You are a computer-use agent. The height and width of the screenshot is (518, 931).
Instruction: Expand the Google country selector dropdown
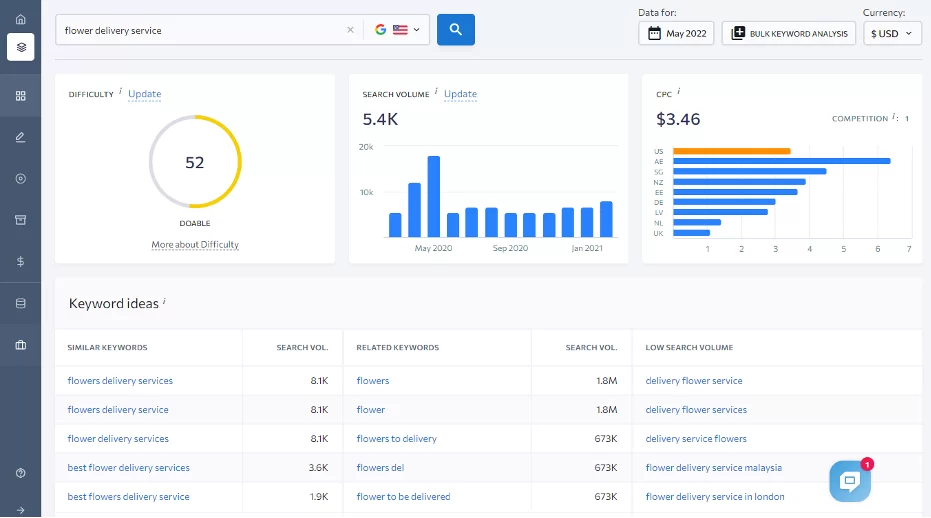pos(396,30)
